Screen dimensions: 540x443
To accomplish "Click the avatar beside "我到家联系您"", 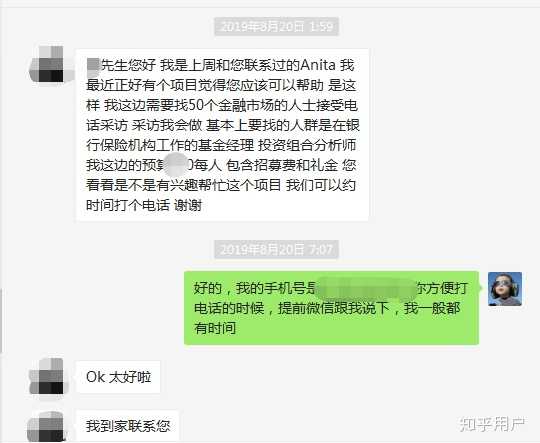I will pyautogui.click(x=46, y=426).
